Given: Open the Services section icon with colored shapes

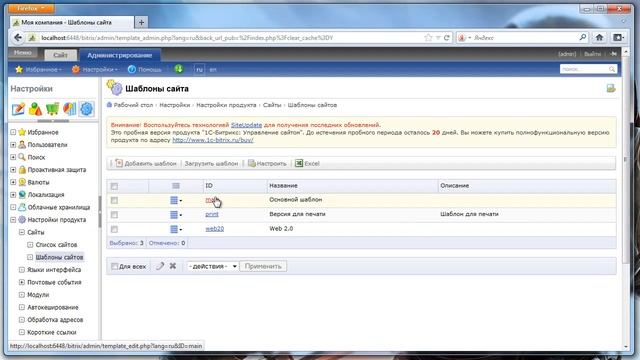Looking at the screenshot, I should click(x=36, y=109).
